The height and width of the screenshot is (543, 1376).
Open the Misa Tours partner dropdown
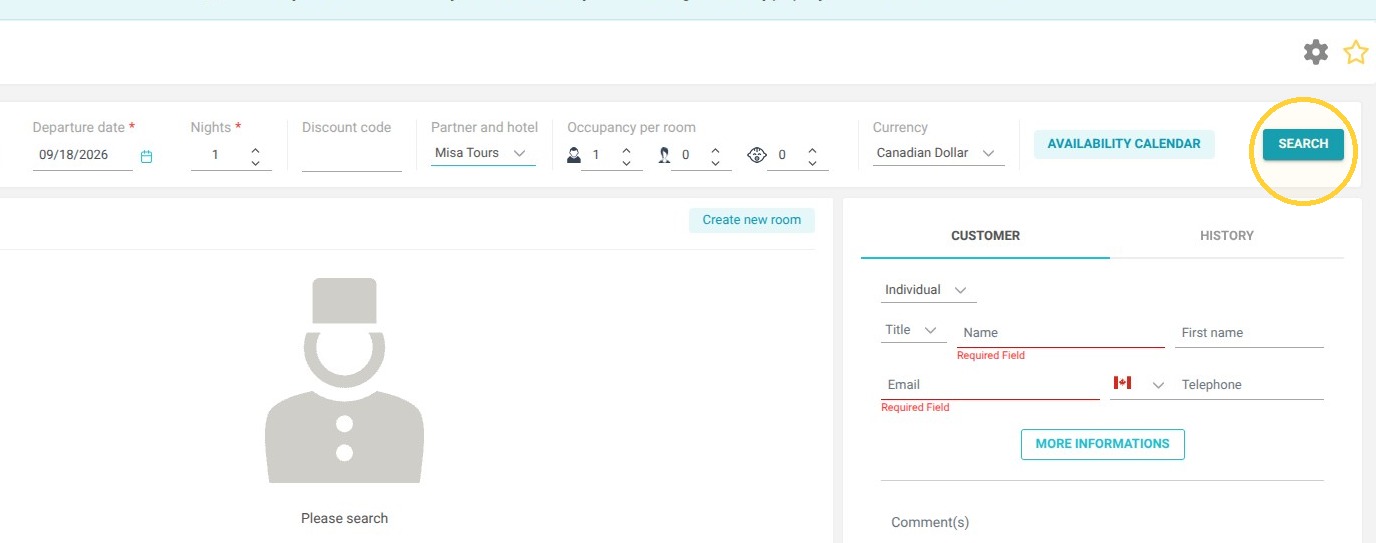[483, 153]
